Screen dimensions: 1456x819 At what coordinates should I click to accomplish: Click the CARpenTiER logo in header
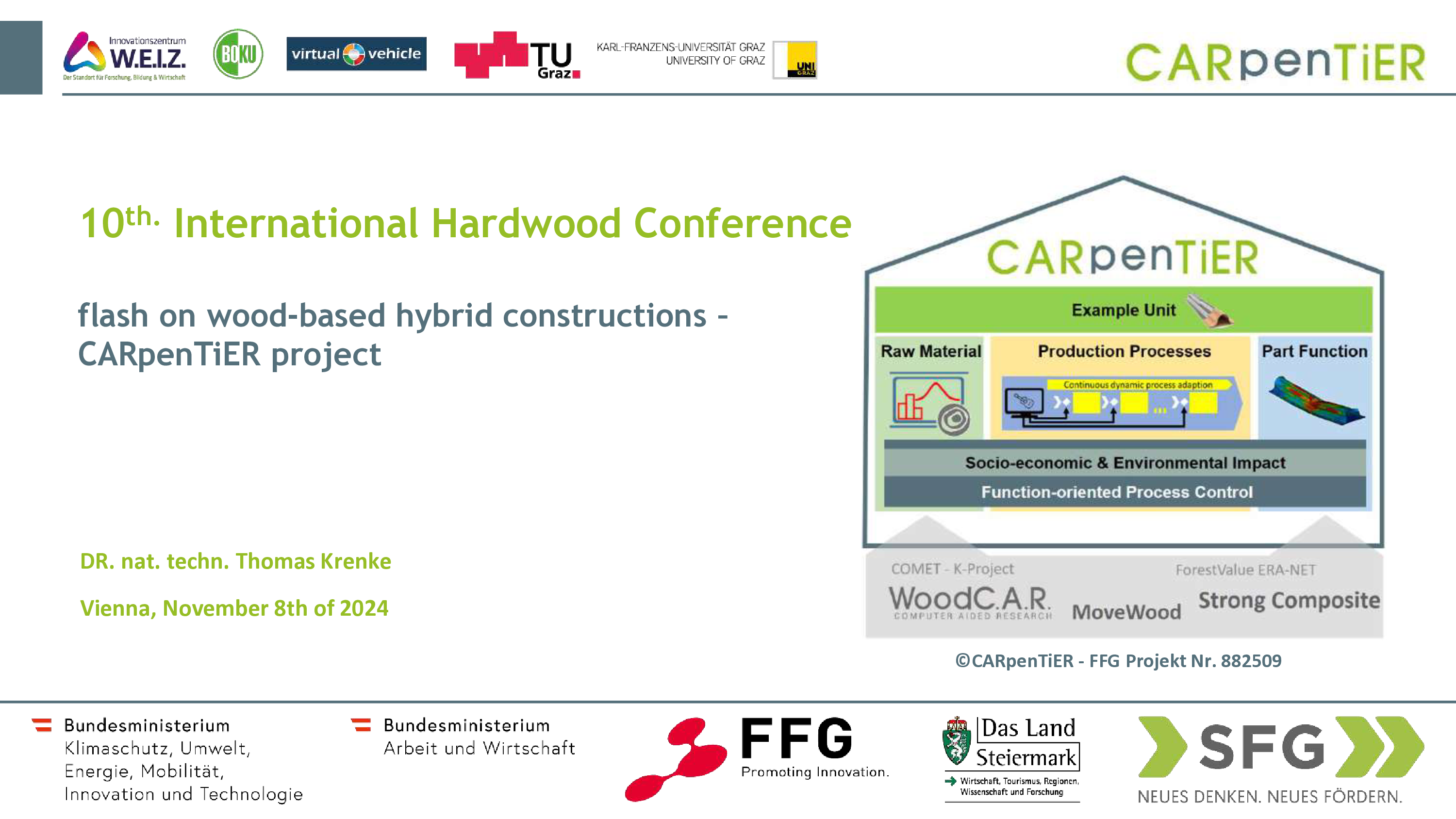click(x=1275, y=62)
